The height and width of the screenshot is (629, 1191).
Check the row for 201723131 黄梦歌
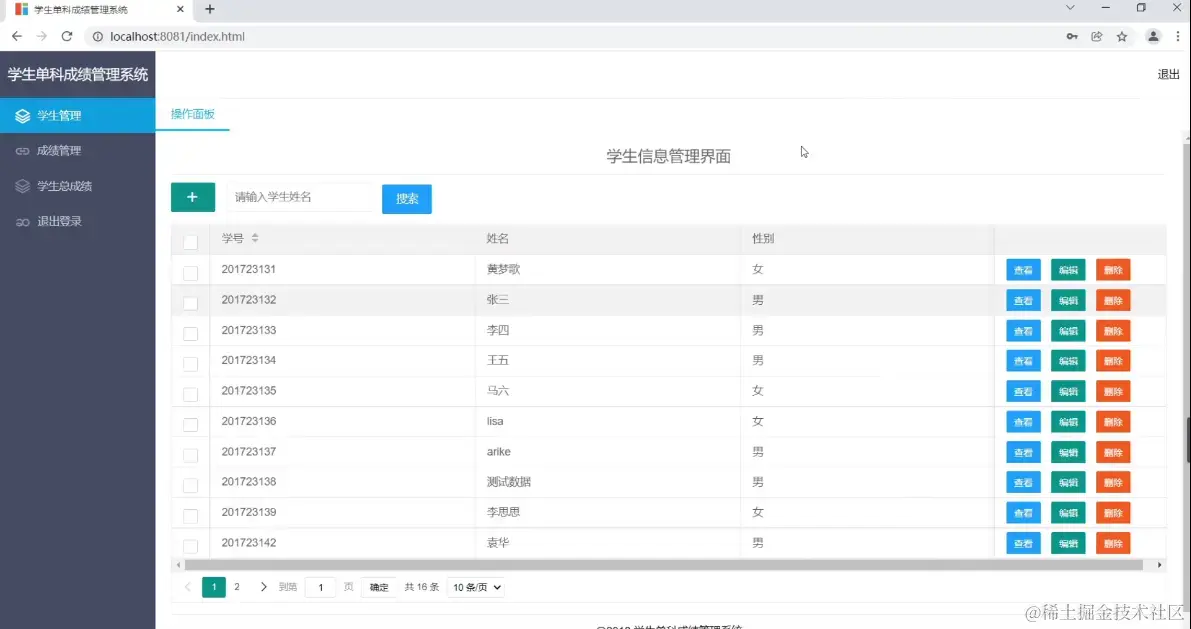pos(191,273)
